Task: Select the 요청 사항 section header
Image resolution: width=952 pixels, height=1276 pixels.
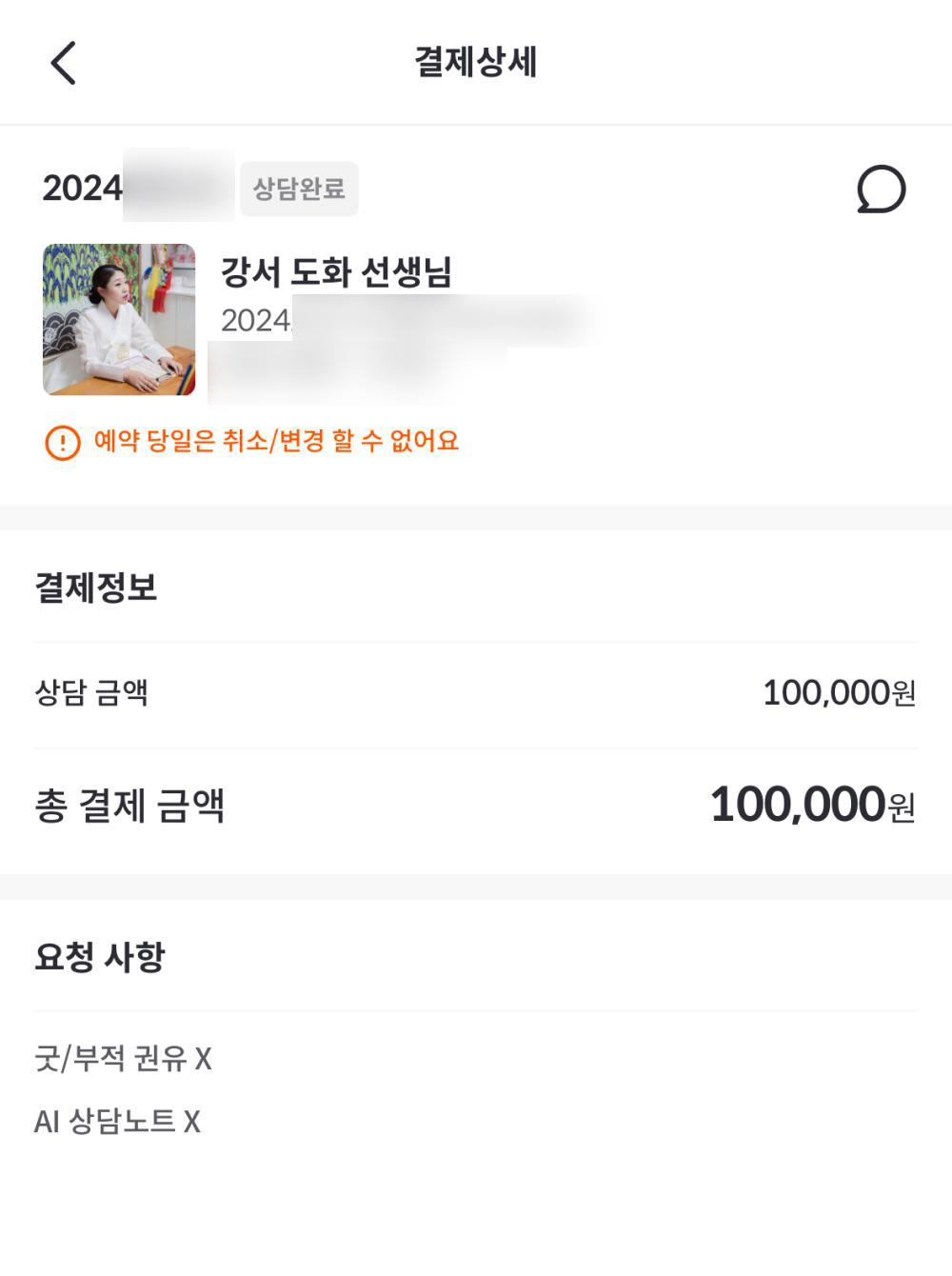Action: pyautogui.click(x=100, y=956)
